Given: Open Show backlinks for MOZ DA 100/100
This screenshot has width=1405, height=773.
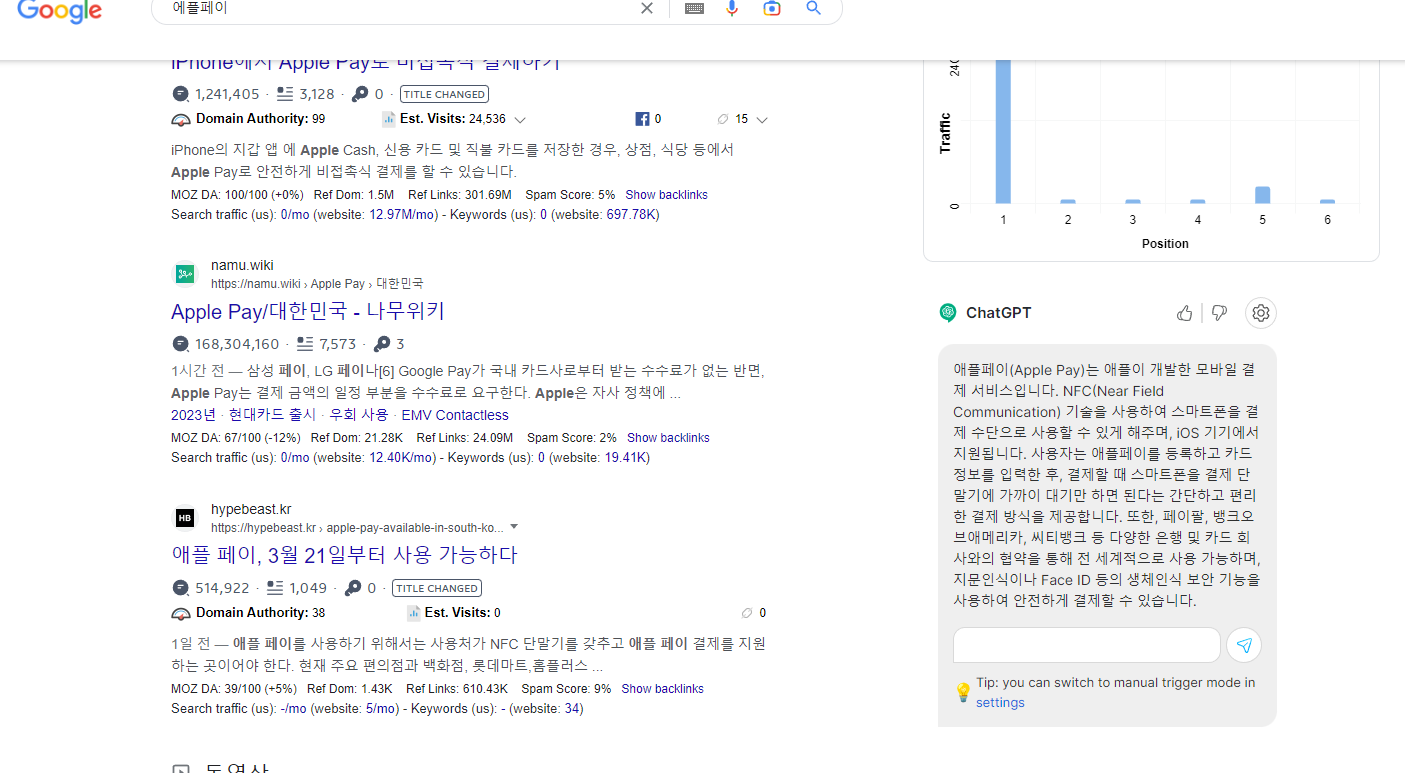Looking at the screenshot, I should (666, 195).
